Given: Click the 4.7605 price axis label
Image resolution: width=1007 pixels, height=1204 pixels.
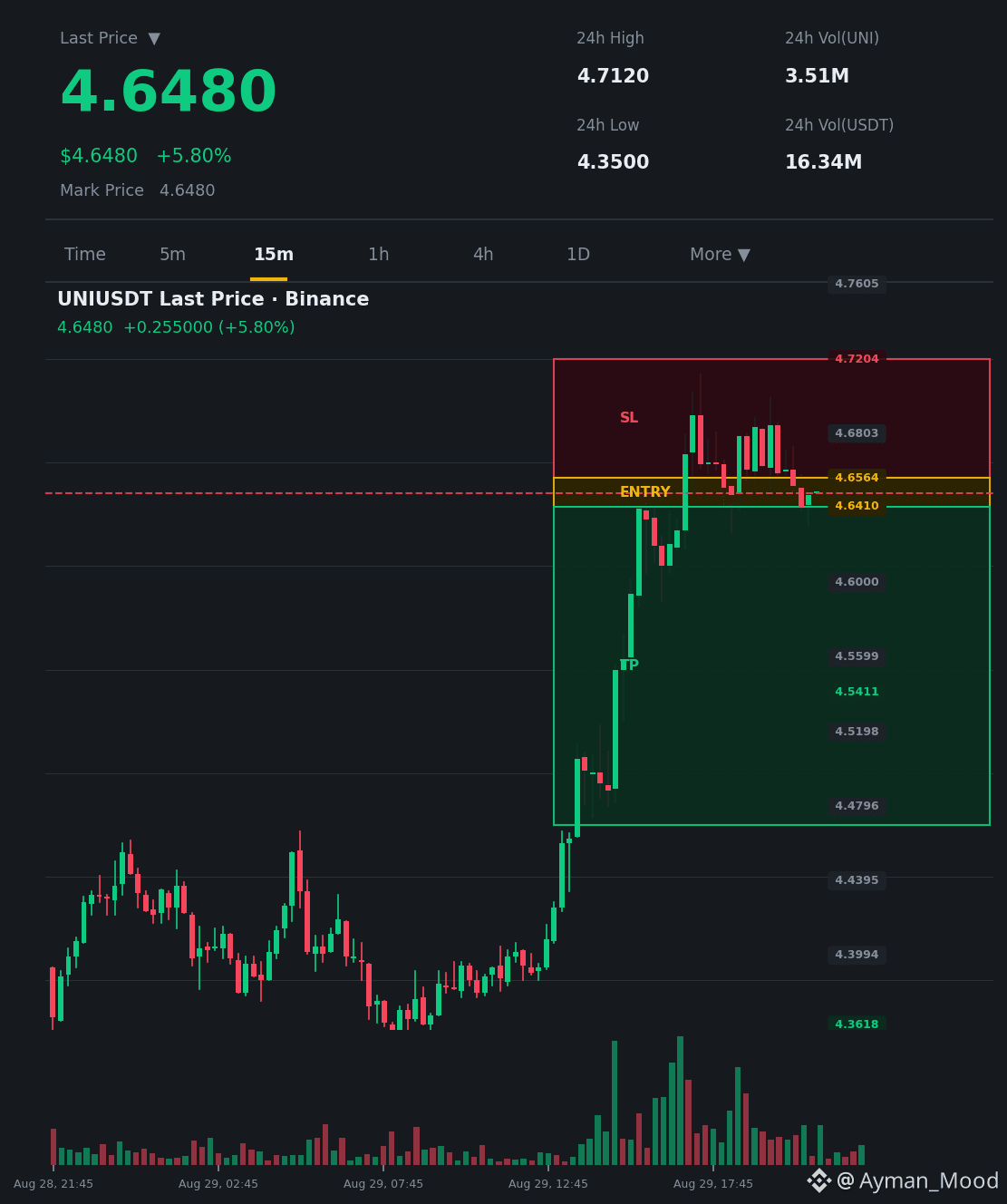Looking at the screenshot, I should [x=857, y=284].
